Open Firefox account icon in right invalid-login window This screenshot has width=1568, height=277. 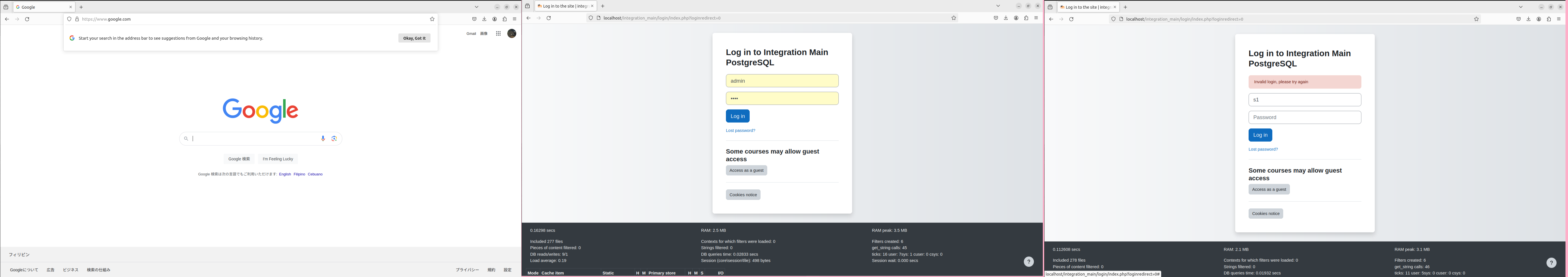click(1539, 20)
